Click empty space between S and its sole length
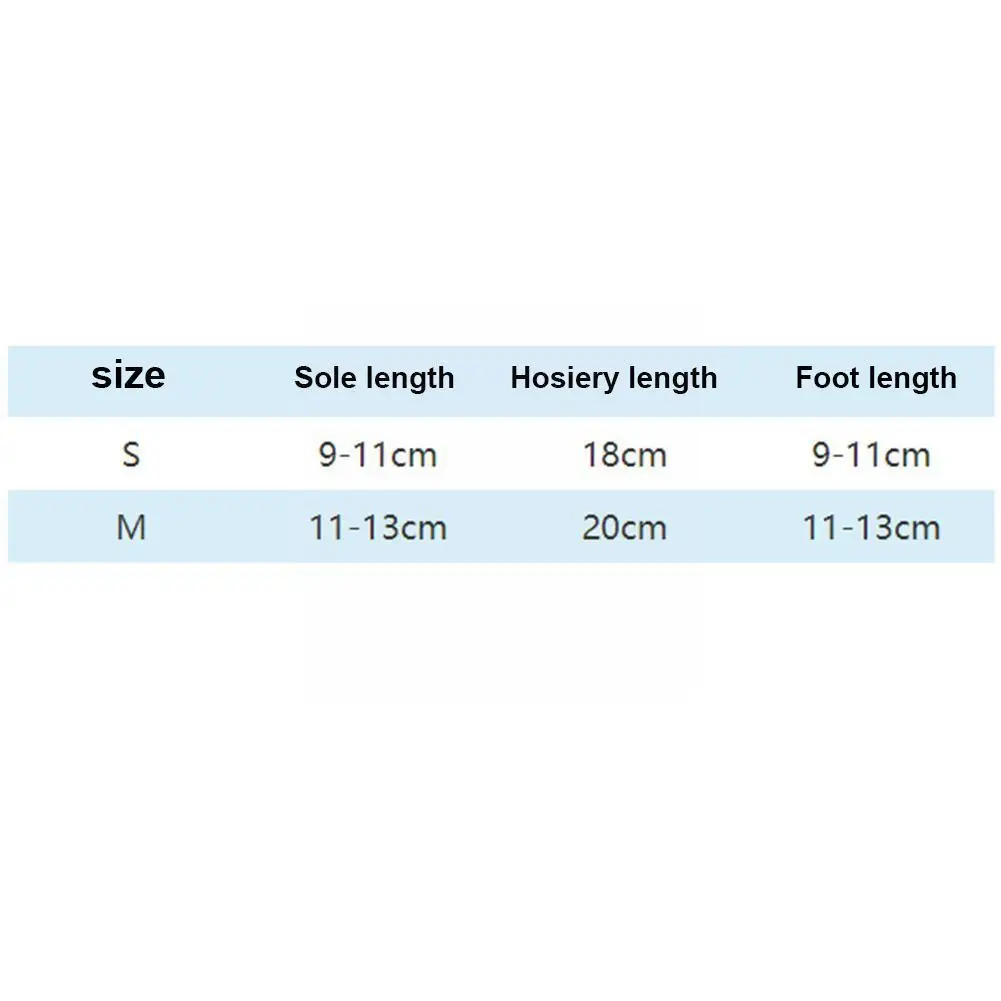 tap(230, 455)
